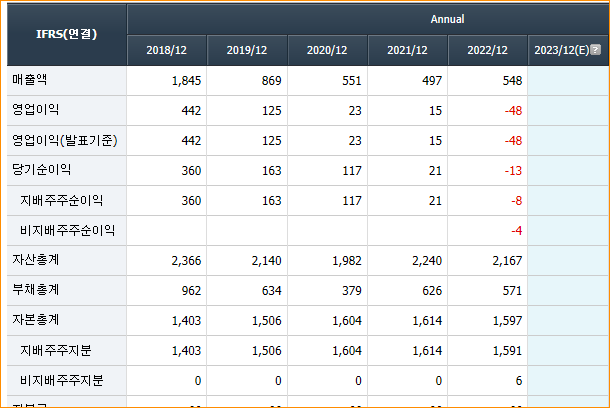Click the IFRS(연결) header cell
610x408 pixels.
[x=67, y=34]
